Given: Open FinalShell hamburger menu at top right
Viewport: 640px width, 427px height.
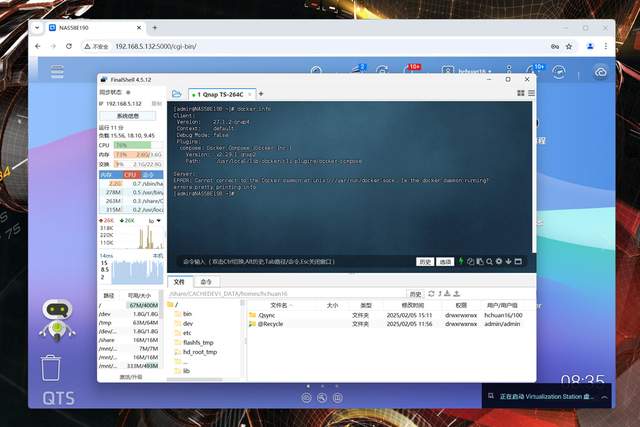Looking at the screenshot, I should [x=531, y=93].
